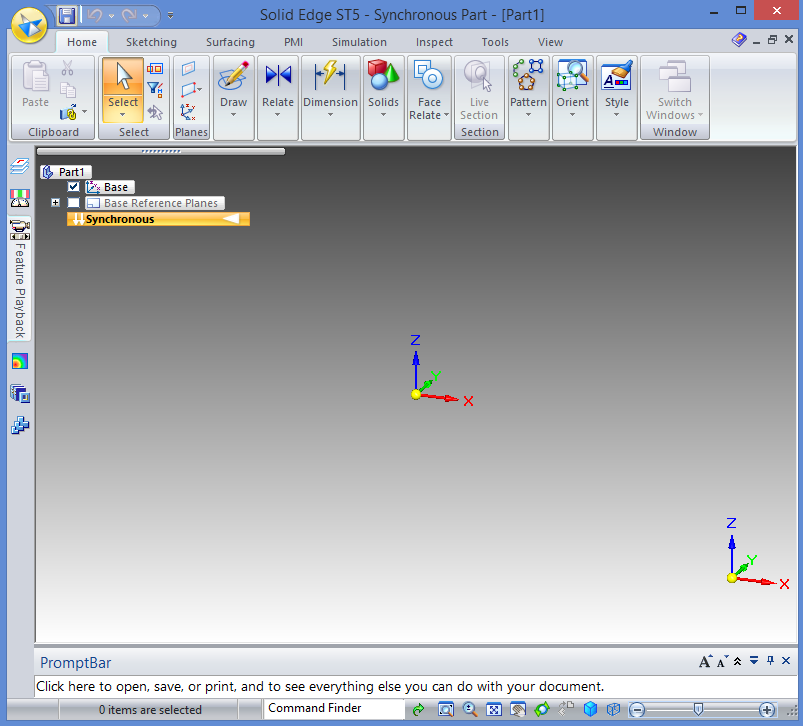Image resolution: width=803 pixels, height=726 pixels.
Task: Click the Save icon in quick access toolbar
Action: [67, 15]
